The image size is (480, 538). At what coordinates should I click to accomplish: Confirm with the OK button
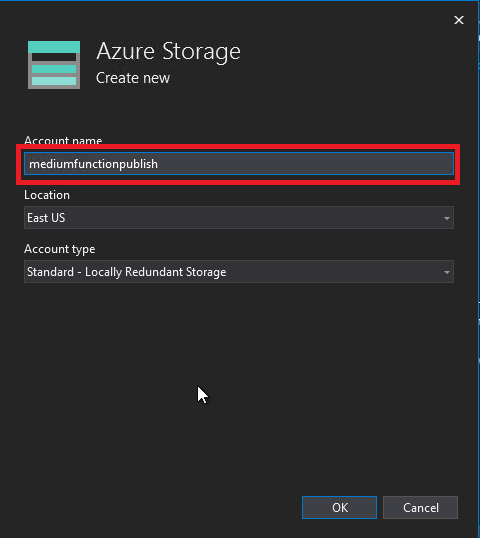pos(339,507)
